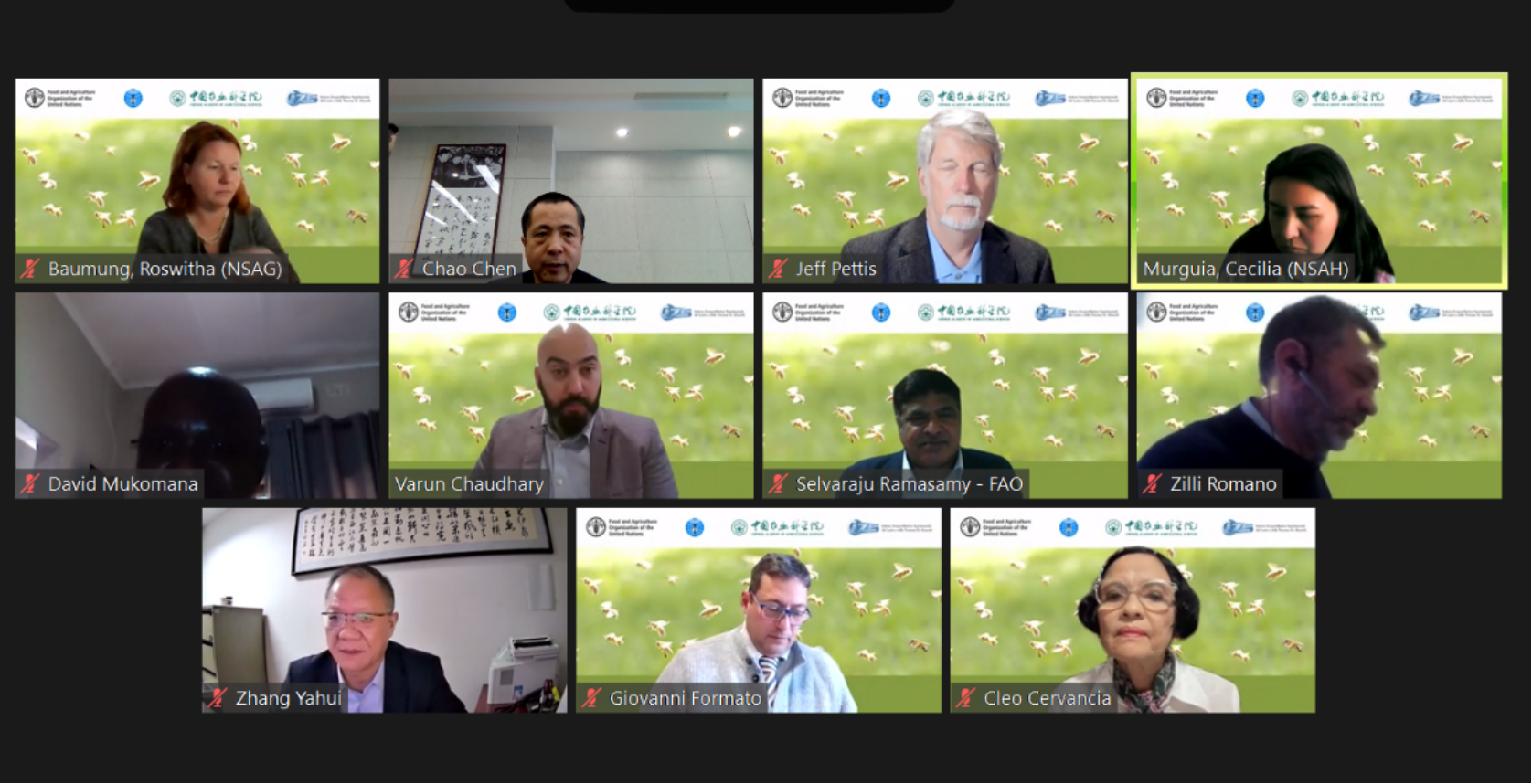
Task: Click muted mic icon next to Giovanni Formato
Action: click(591, 698)
